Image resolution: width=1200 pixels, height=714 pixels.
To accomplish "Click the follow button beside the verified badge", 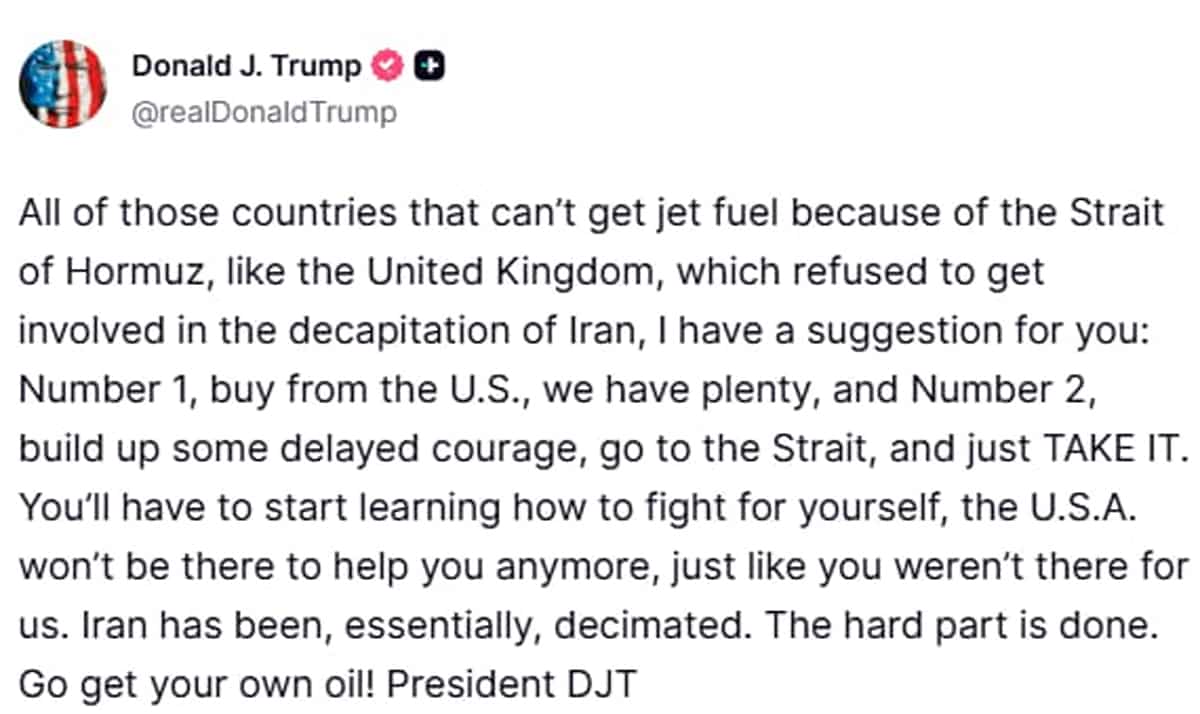I will click(x=428, y=66).
